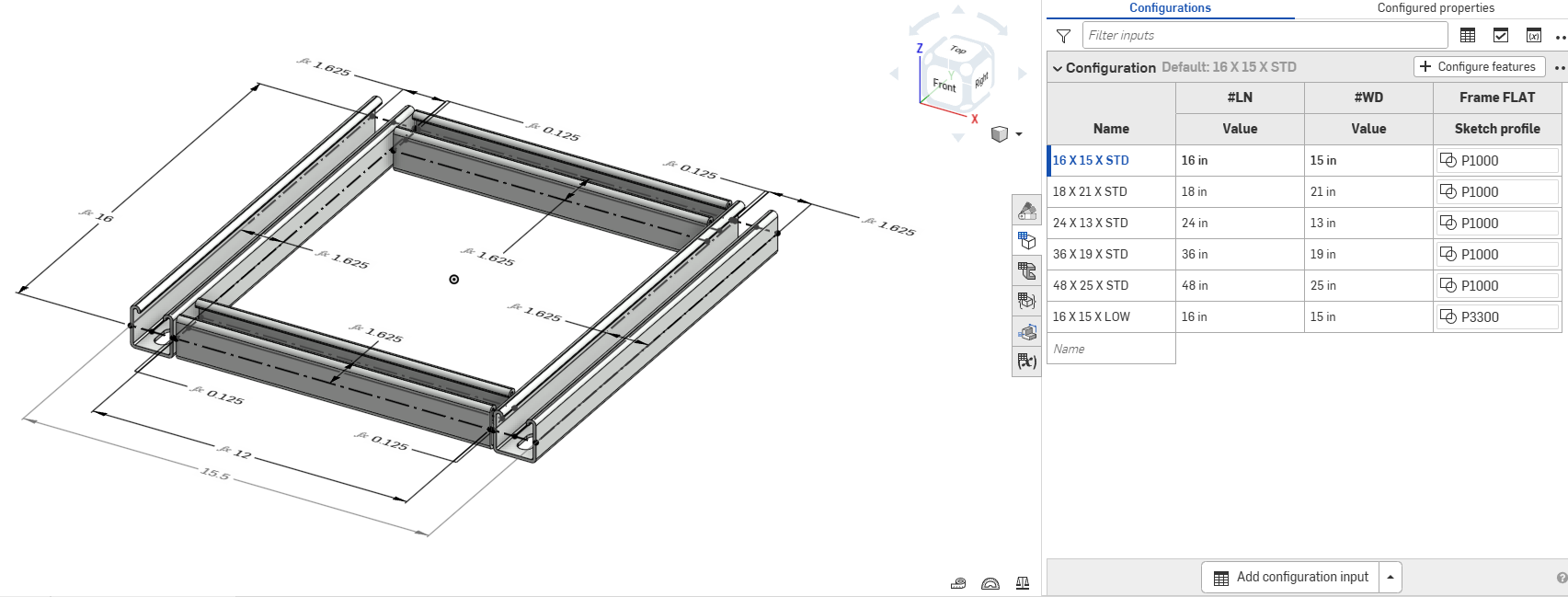Click view cube rotate left arrow

click(895, 74)
